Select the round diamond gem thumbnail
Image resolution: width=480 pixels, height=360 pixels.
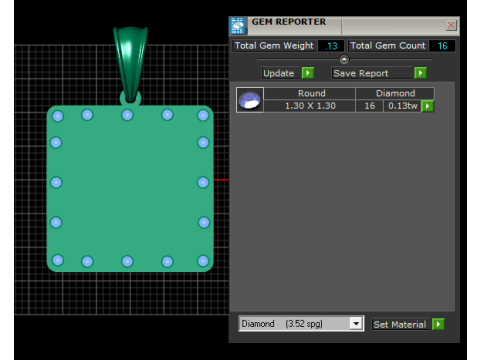pos(250,100)
